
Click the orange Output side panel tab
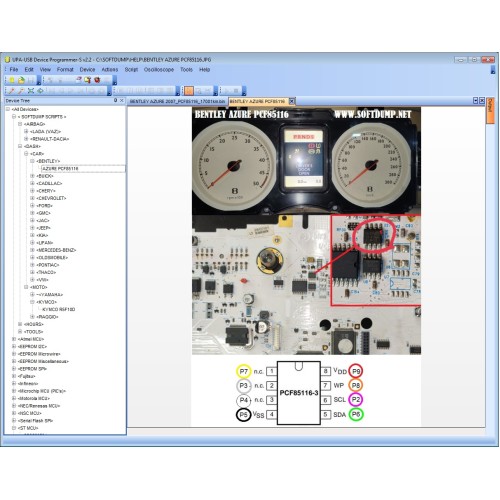pyautogui.click(x=490, y=110)
